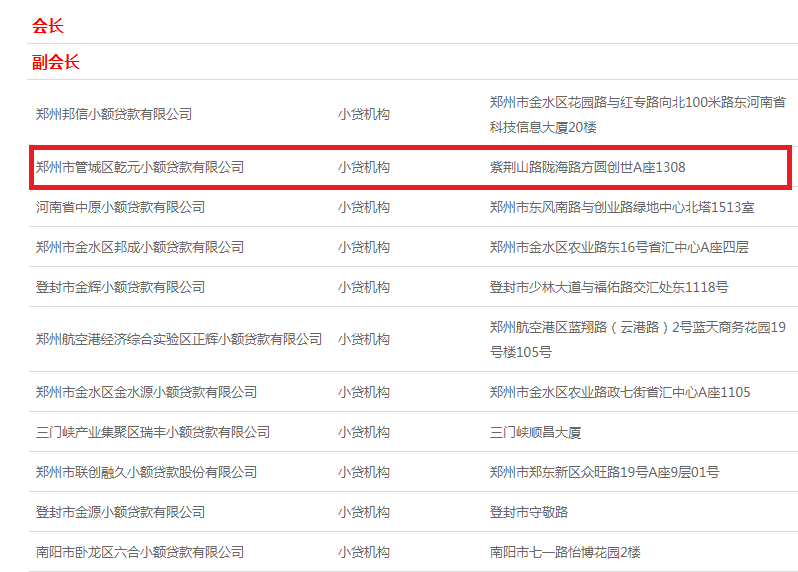Click the 会长 heading
This screenshot has width=798, height=572.
point(48,25)
